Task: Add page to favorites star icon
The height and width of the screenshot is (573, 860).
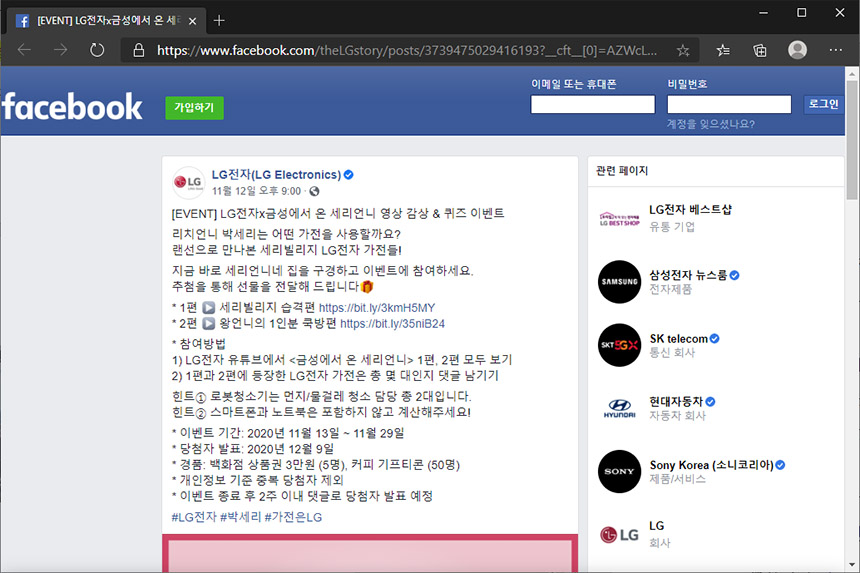Action: (683, 50)
